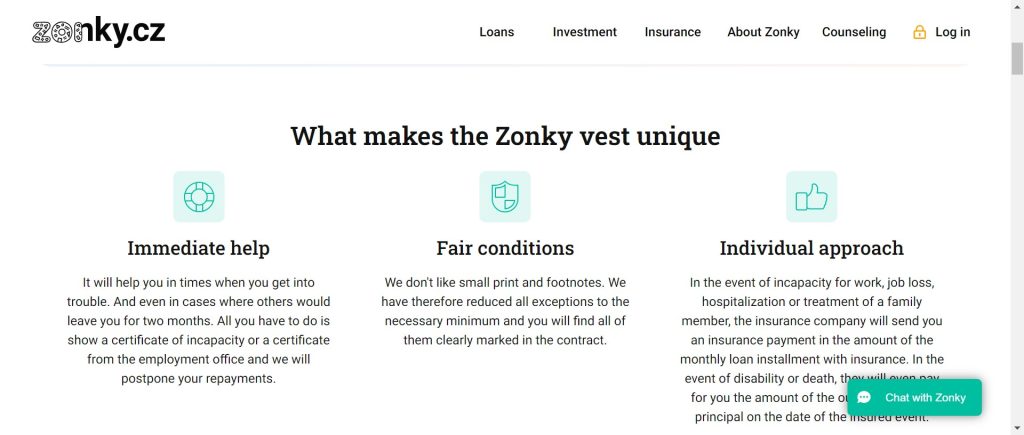Image resolution: width=1024 pixels, height=435 pixels.
Task: Click the Fair conditions heading
Action: 505,248
